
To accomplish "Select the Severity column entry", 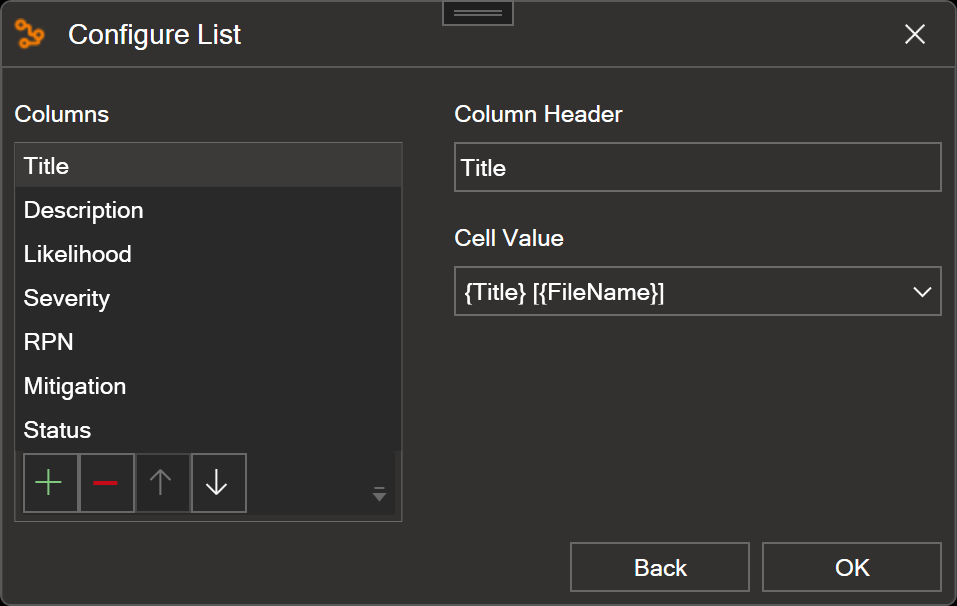I will [x=208, y=298].
